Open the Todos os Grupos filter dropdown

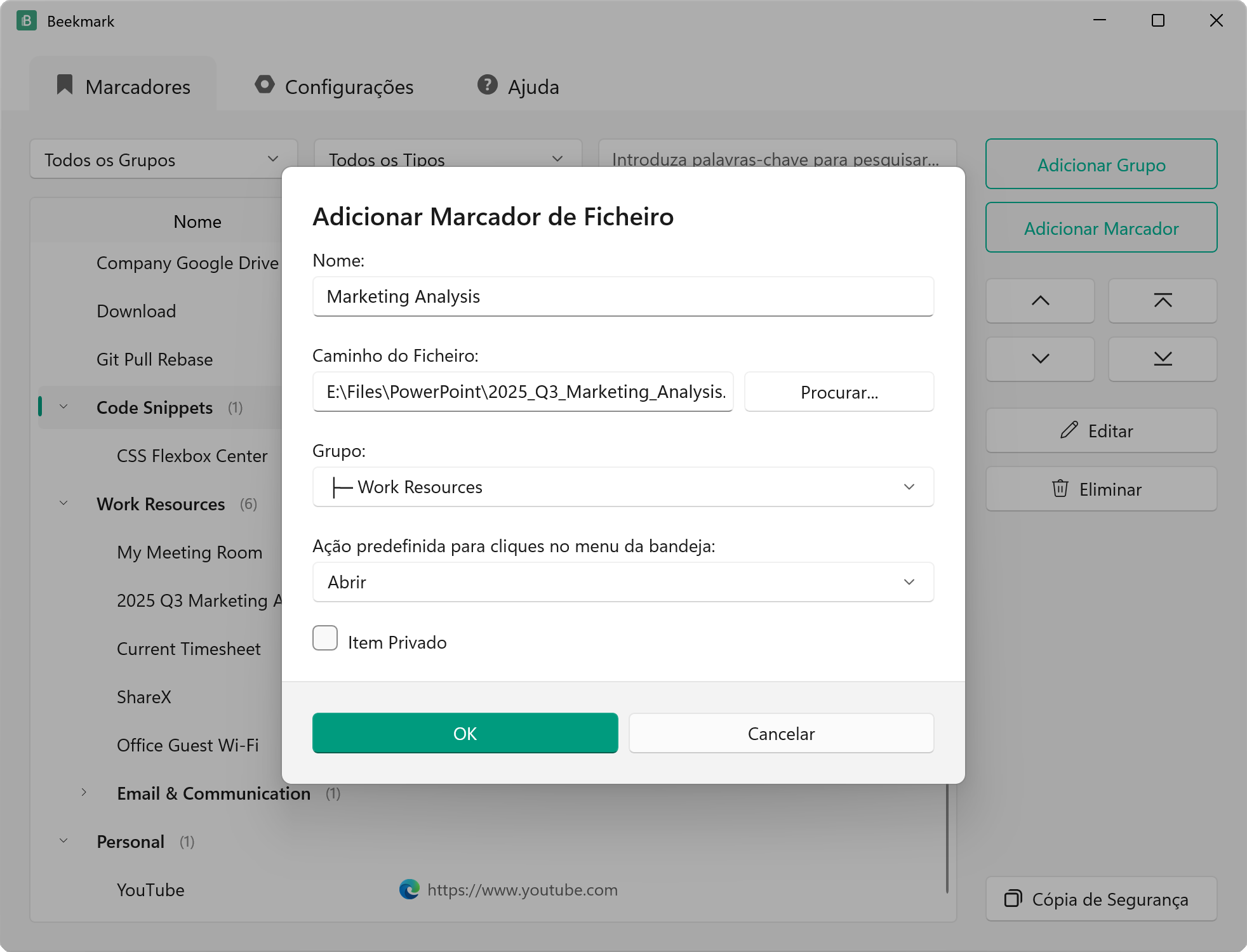point(164,159)
